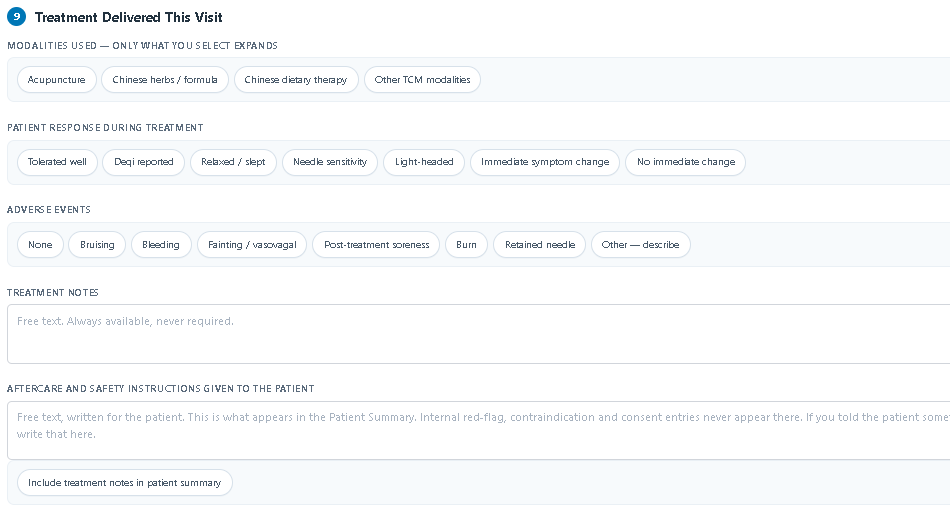Click the Patient Response During Treatment label
950x516 pixels.
[105, 128]
